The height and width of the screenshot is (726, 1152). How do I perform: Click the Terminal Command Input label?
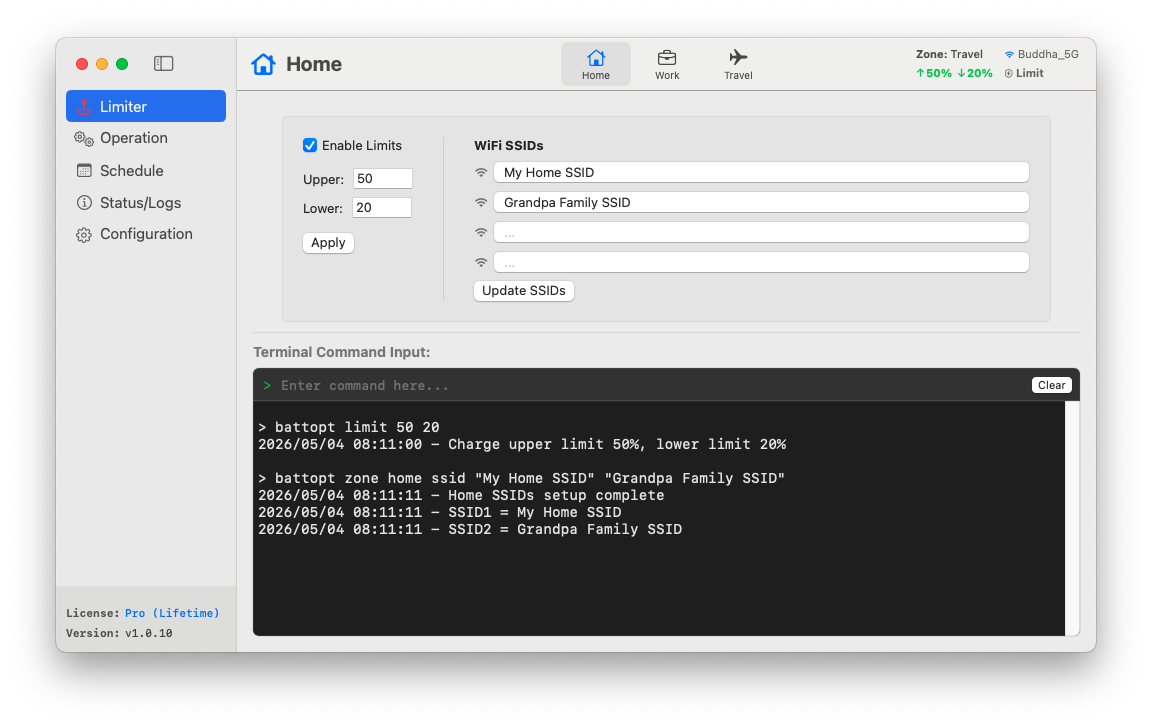342,352
